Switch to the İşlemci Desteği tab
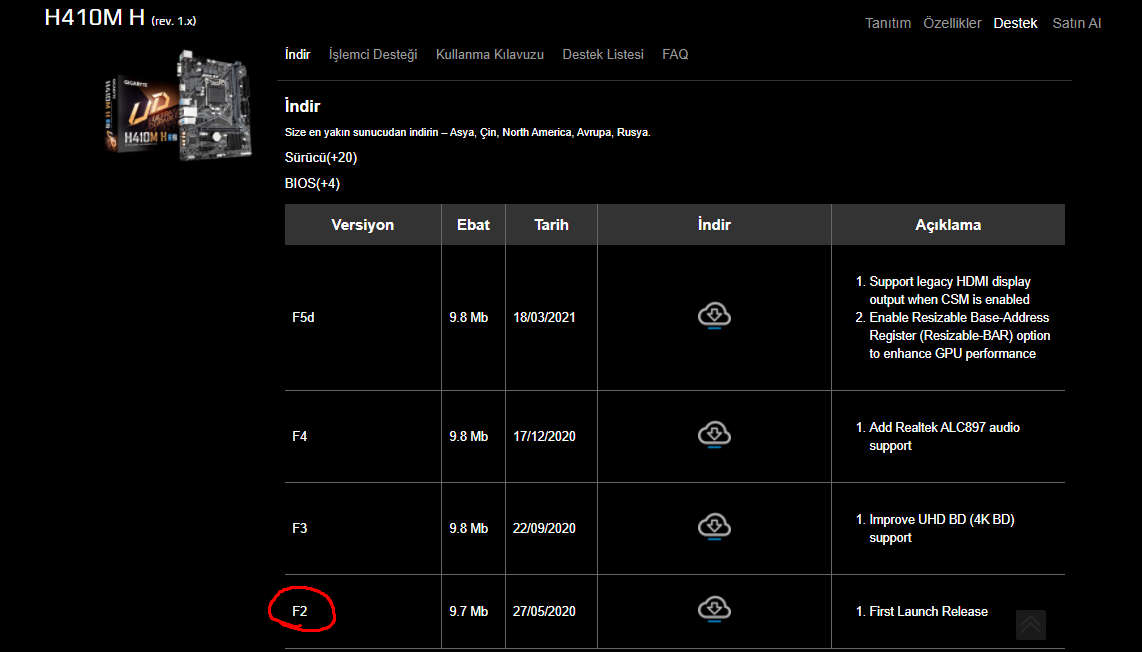The height and width of the screenshot is (652, 1142). click(x=373, y=55)
